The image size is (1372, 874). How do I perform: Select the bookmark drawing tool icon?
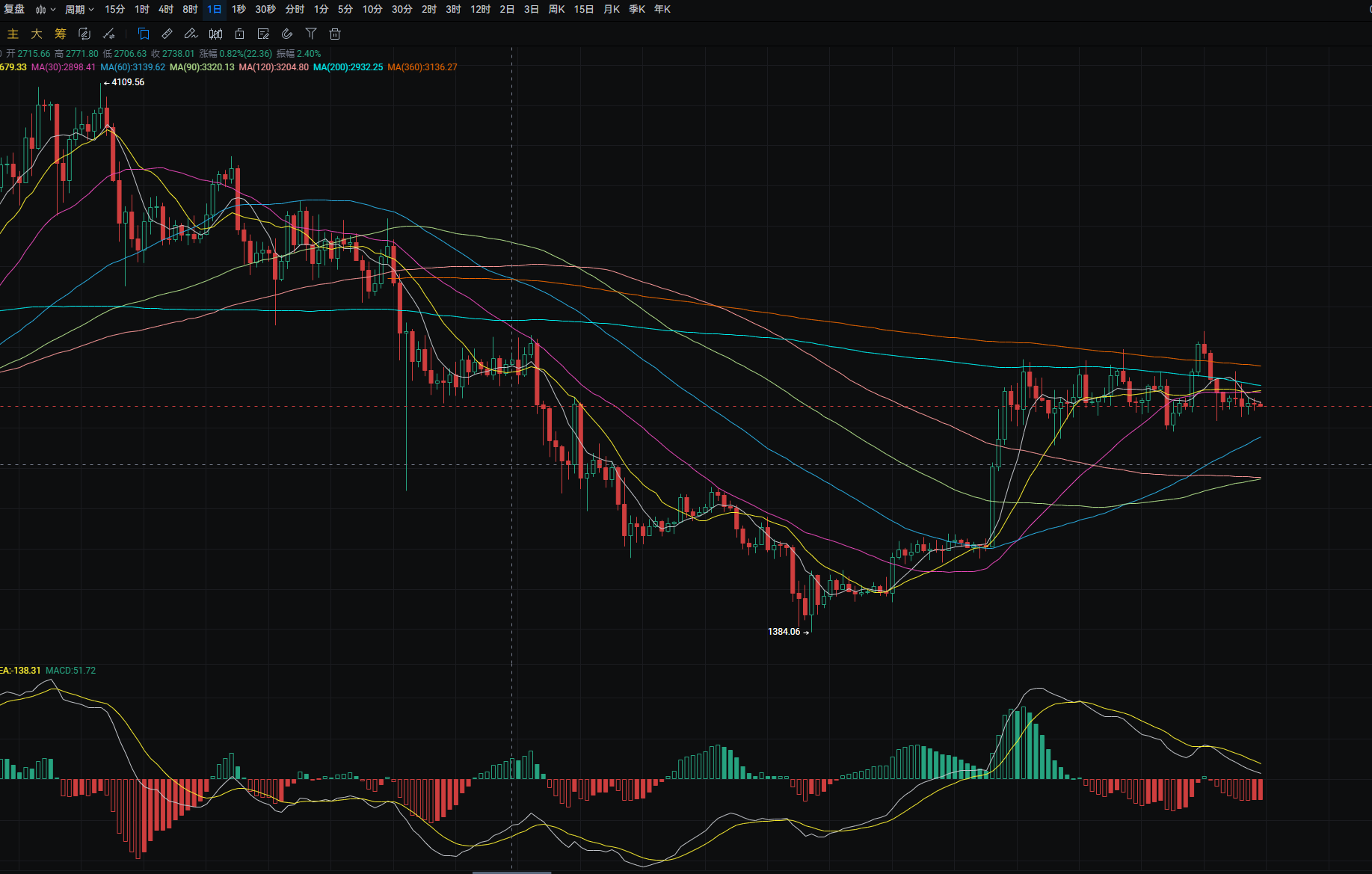pos(144,34)
